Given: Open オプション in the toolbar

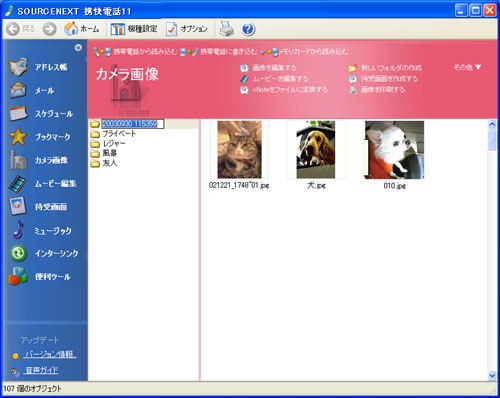Looking at the screenshot, I should (x=187, y=29).
